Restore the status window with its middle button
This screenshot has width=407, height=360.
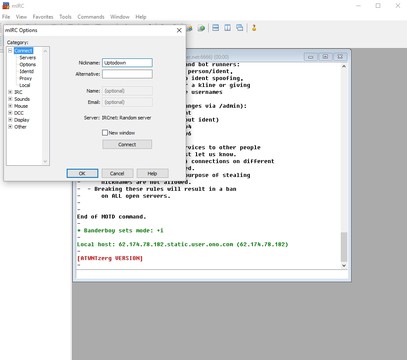[x=325, y=57]
